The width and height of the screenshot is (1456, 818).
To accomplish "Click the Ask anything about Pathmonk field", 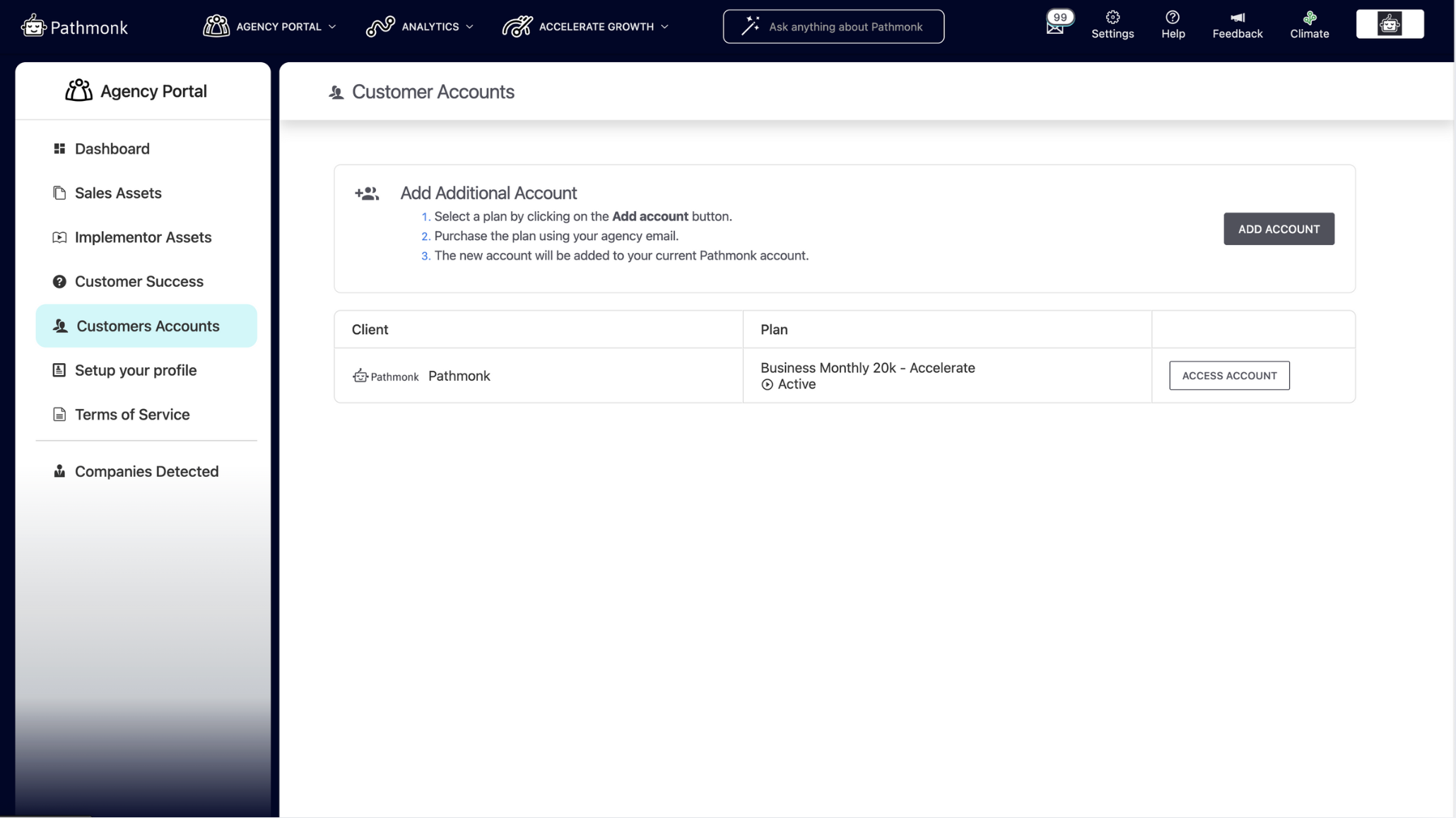I will (833, 27).
